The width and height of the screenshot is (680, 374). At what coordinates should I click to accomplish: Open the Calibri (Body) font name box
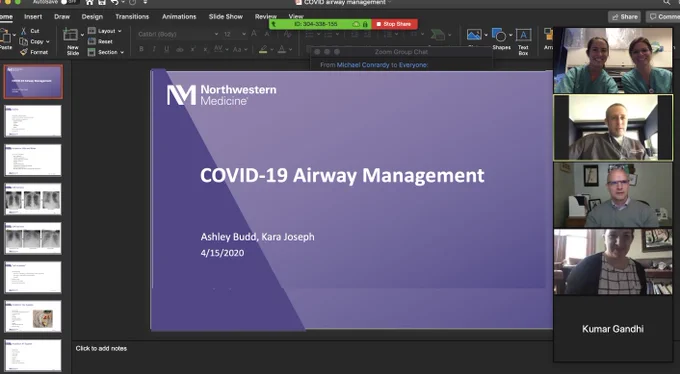click(178, 34)
